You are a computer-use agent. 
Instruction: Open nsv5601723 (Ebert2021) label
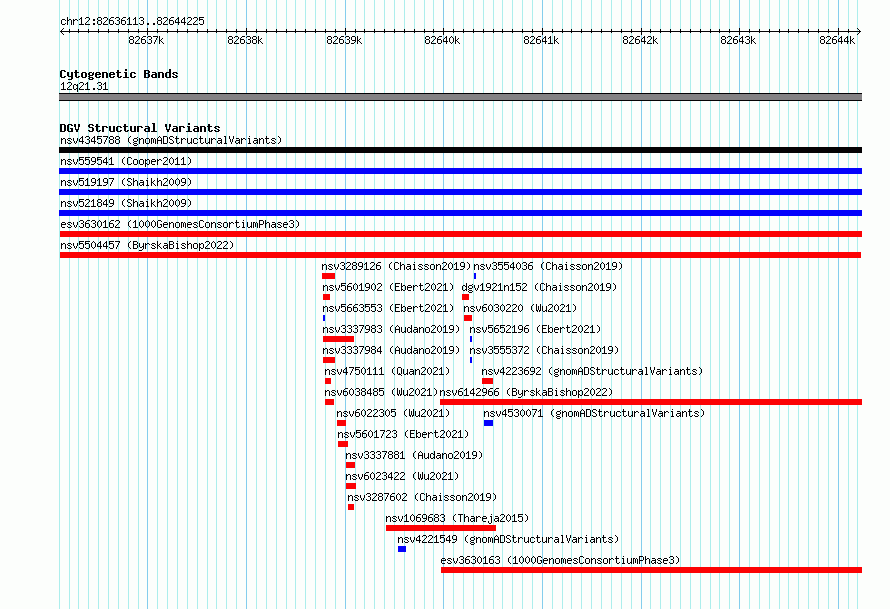pyautogui.click(x=403, y=434)
